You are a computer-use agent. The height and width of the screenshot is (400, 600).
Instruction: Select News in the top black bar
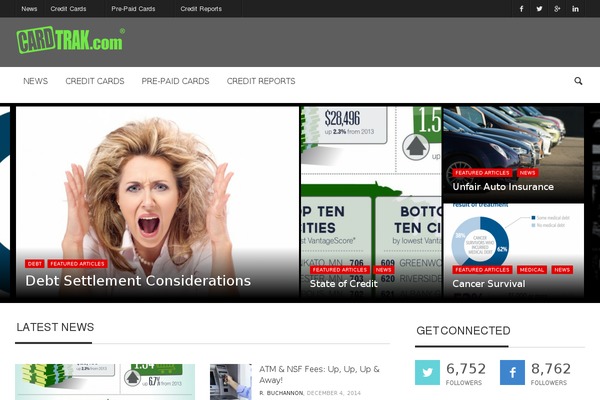point(29,9)
